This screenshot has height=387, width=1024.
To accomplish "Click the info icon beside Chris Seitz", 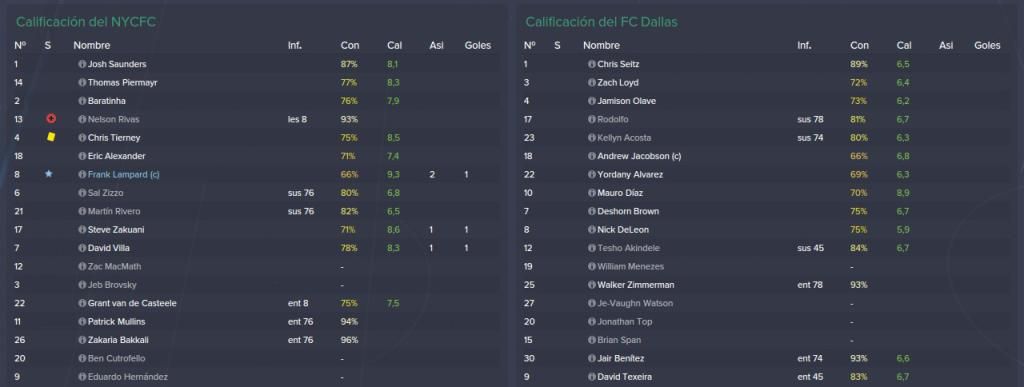I will coord(592,65).
